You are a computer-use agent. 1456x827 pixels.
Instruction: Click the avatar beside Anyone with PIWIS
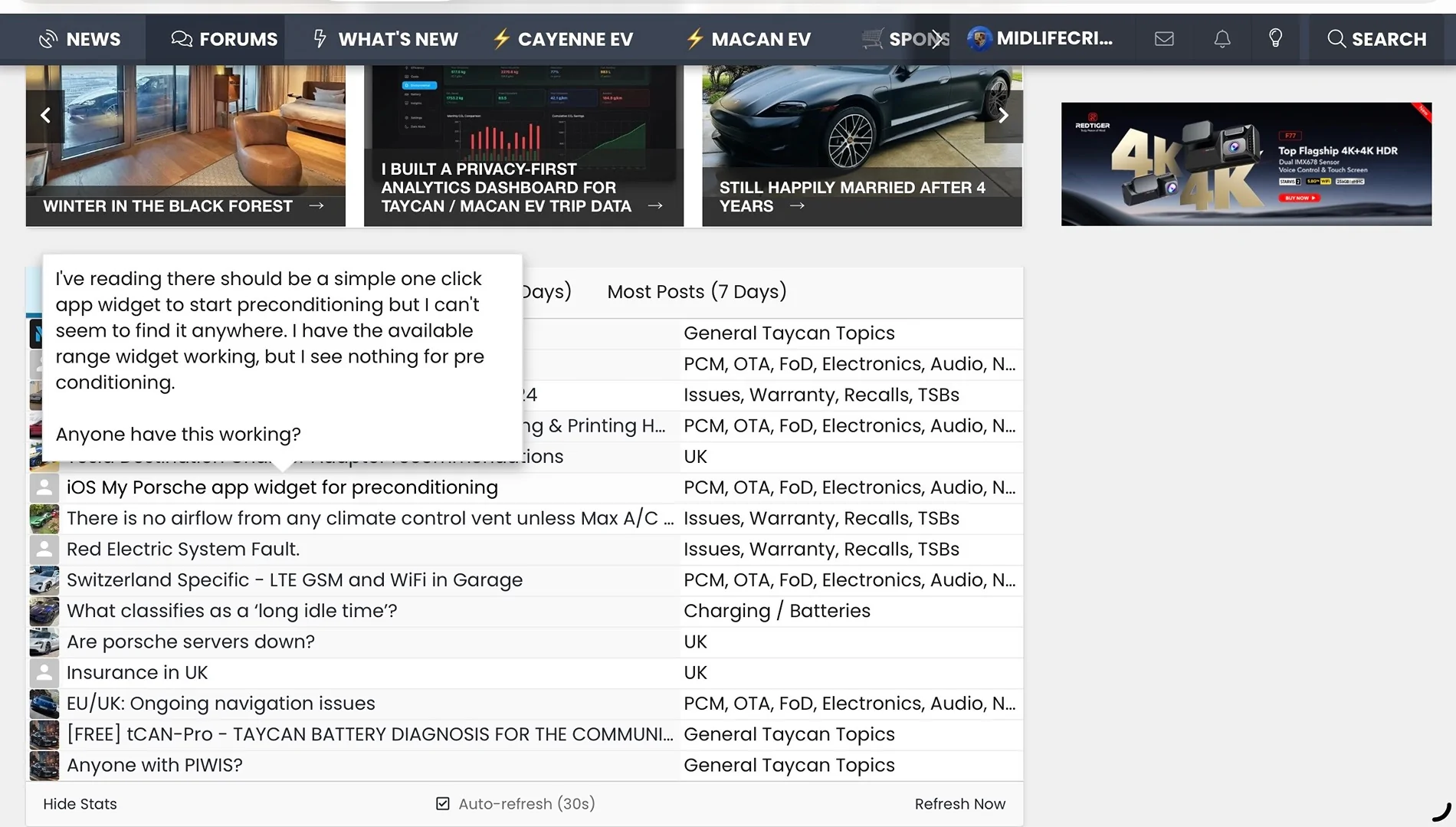(x=44, y=766)
